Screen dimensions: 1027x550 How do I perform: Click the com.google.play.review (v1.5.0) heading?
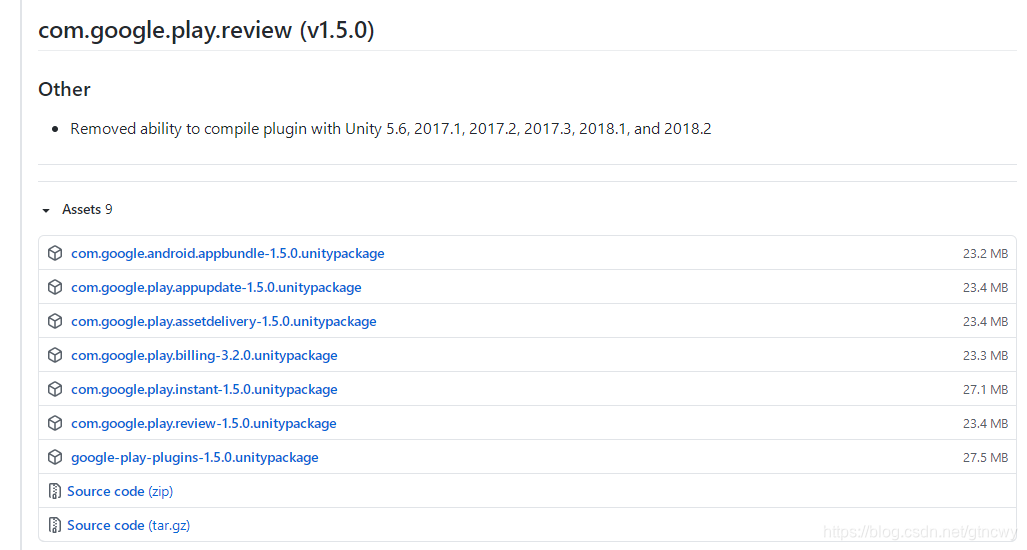click(x=206, y=30)
